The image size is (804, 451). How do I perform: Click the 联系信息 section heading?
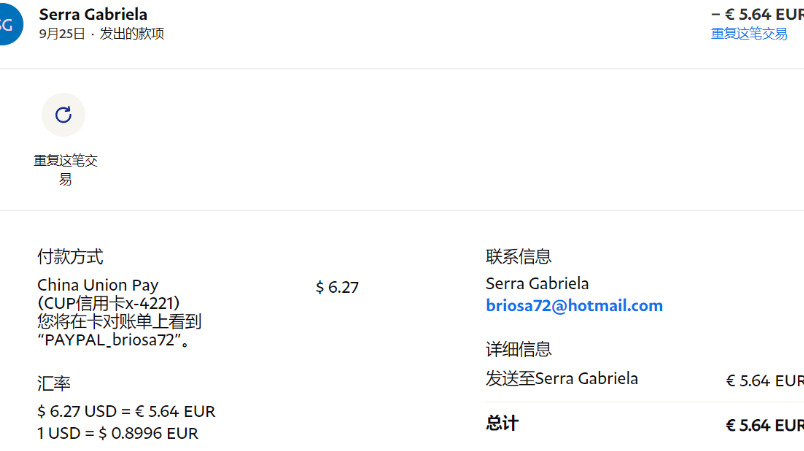click(518, 257)
